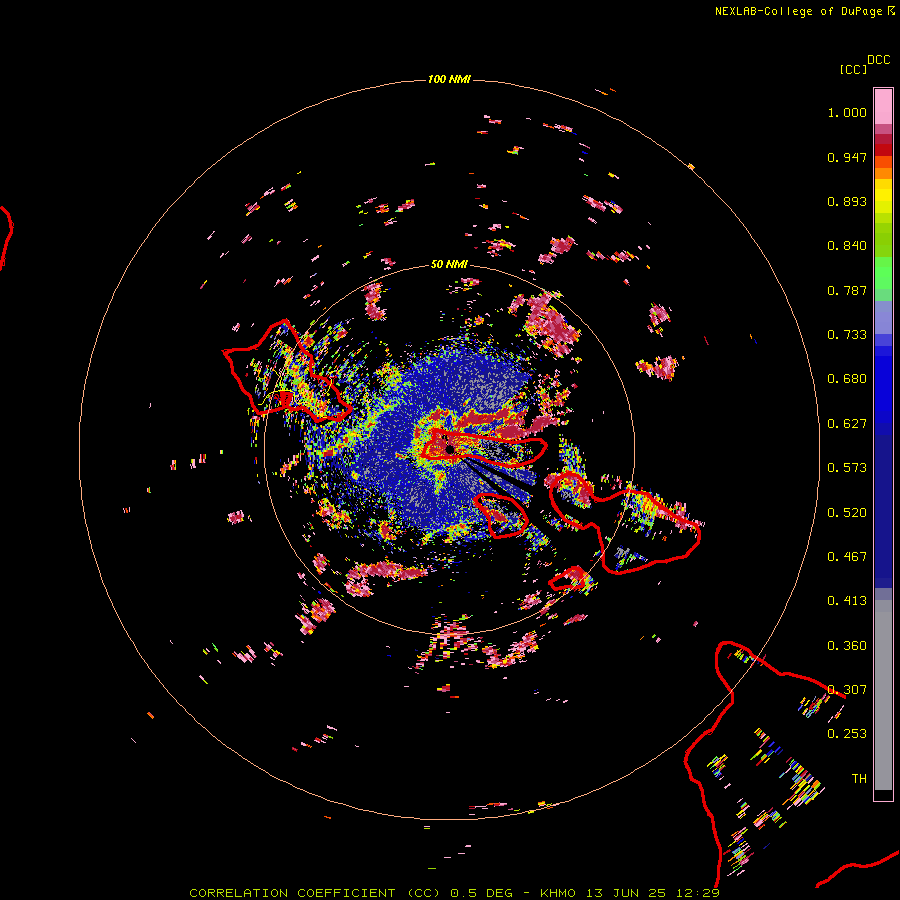Select the 0.360 scale value
Screen dimensions: 900x900
(x=847, y=646)
